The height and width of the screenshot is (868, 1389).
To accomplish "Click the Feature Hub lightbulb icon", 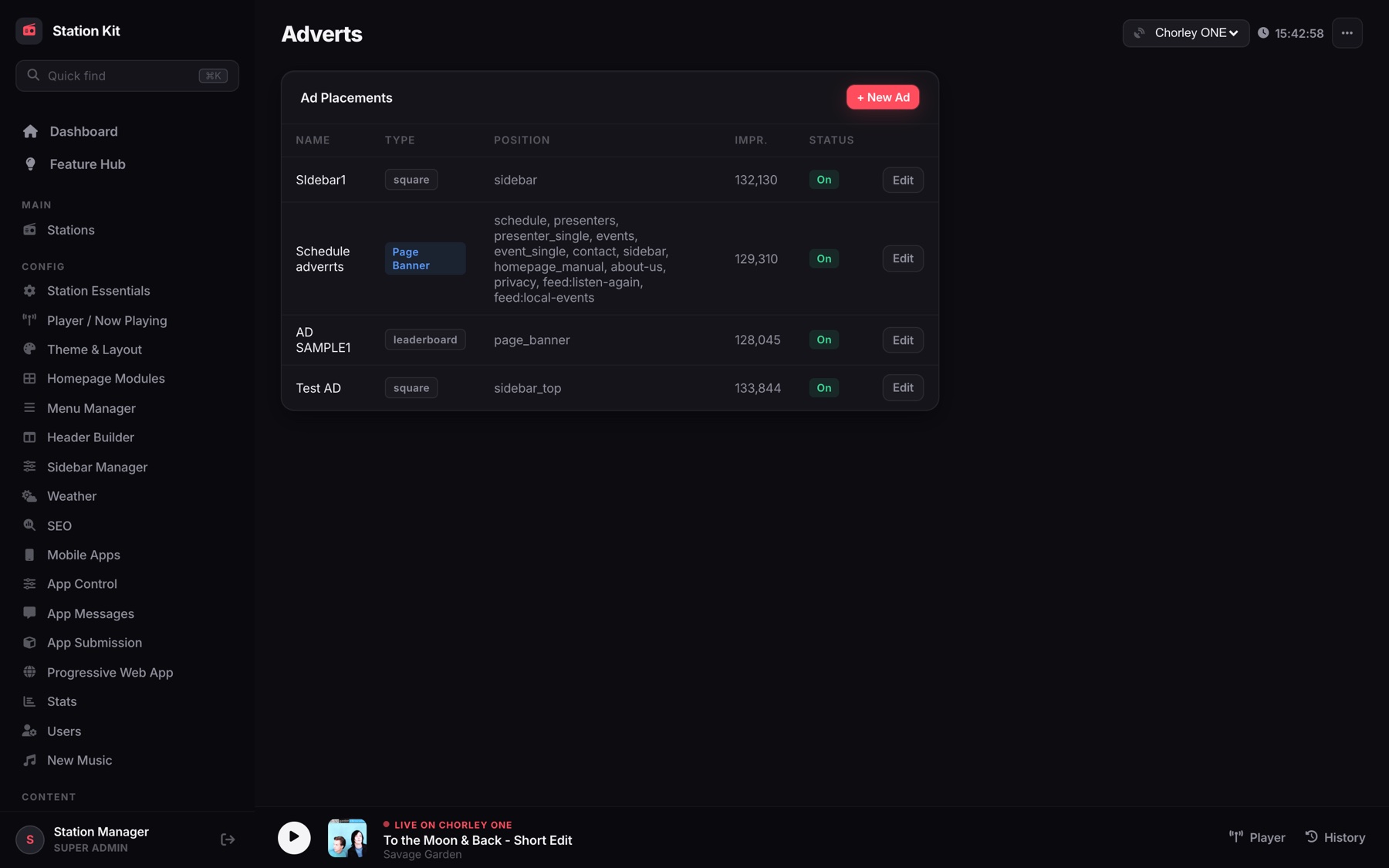I will click(30, 164).
